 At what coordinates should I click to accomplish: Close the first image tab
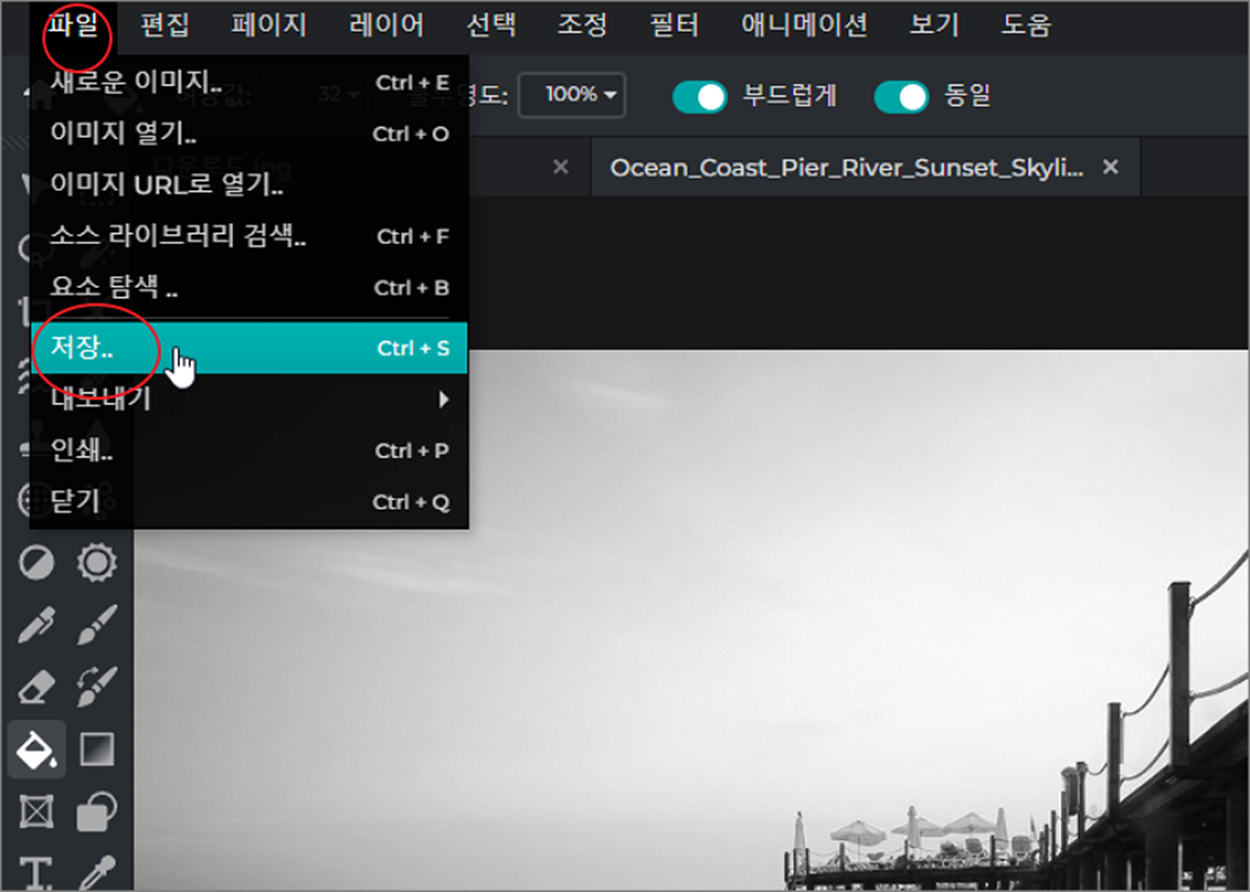coord(560,167)
